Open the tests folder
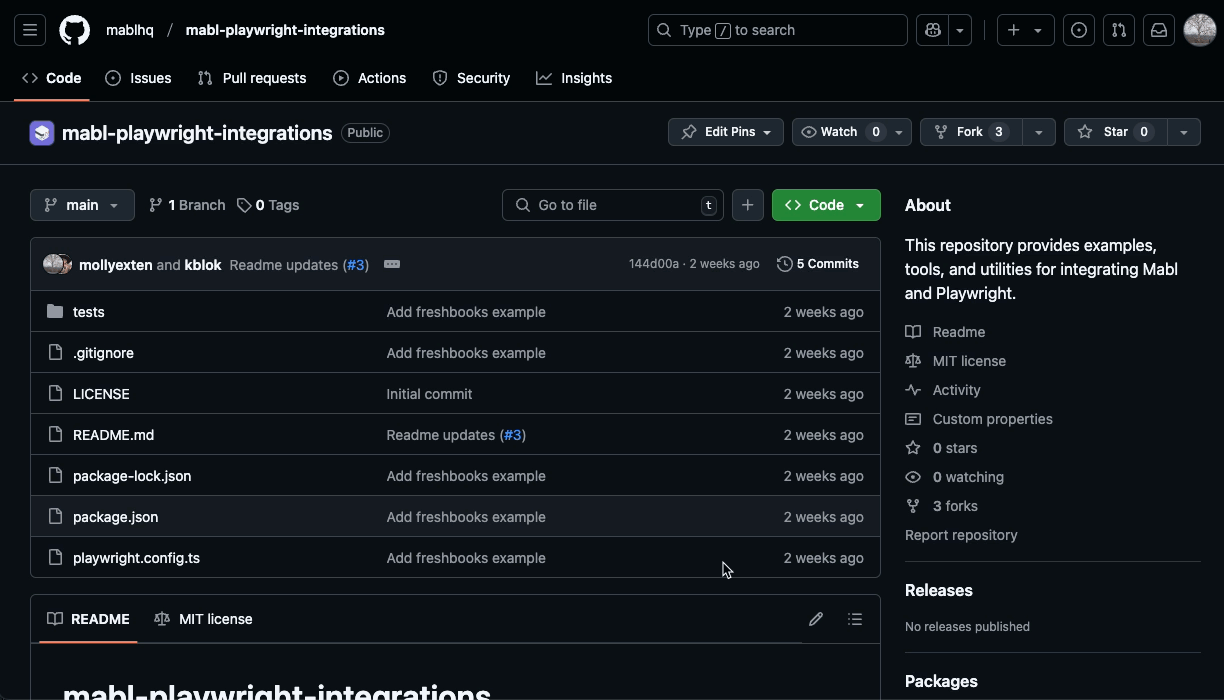The height and width of the screenshot is (700, 1224). 89,312
